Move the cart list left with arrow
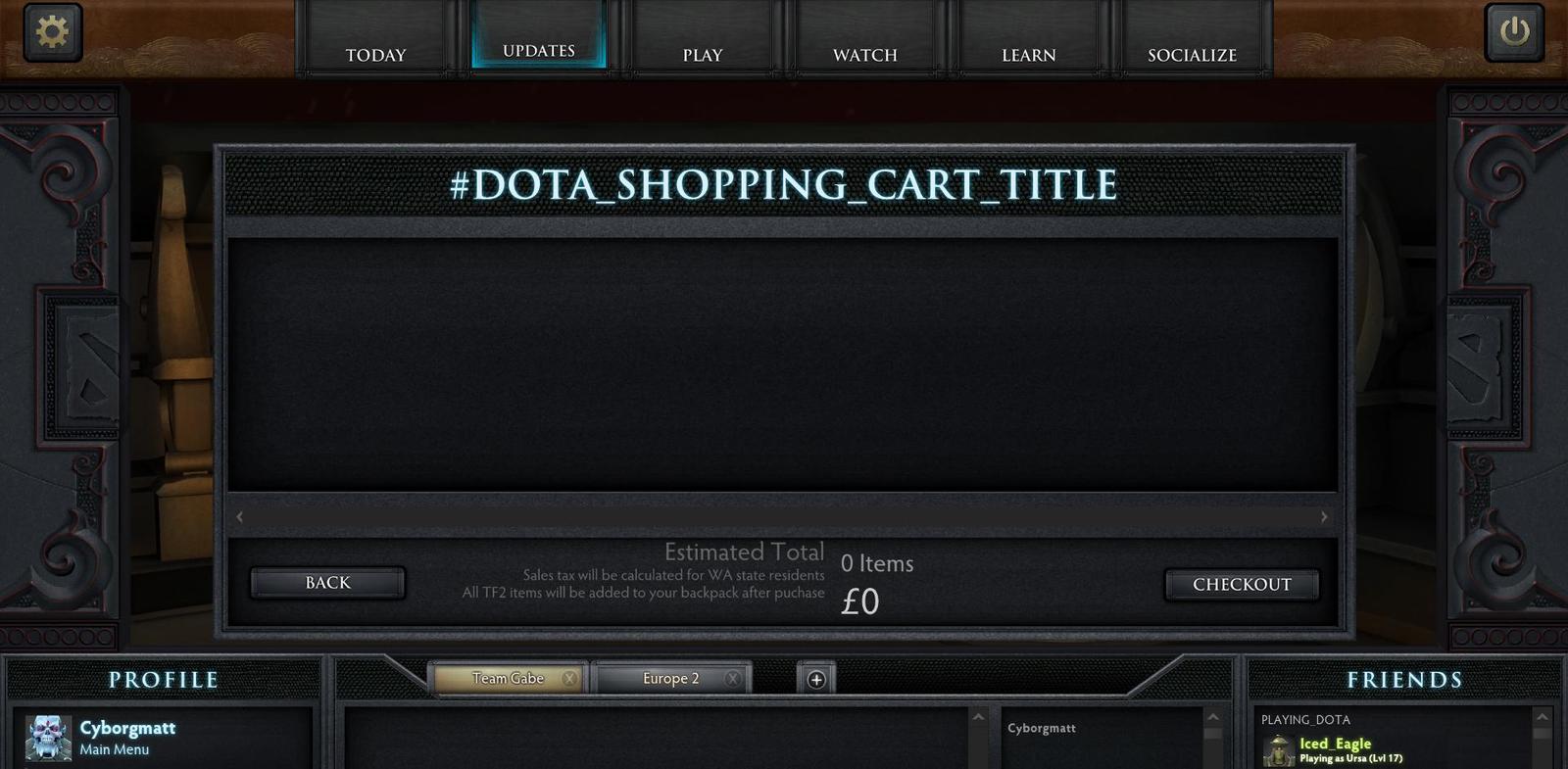Viewport: 1568px width, 769px height. pos(239,516)
